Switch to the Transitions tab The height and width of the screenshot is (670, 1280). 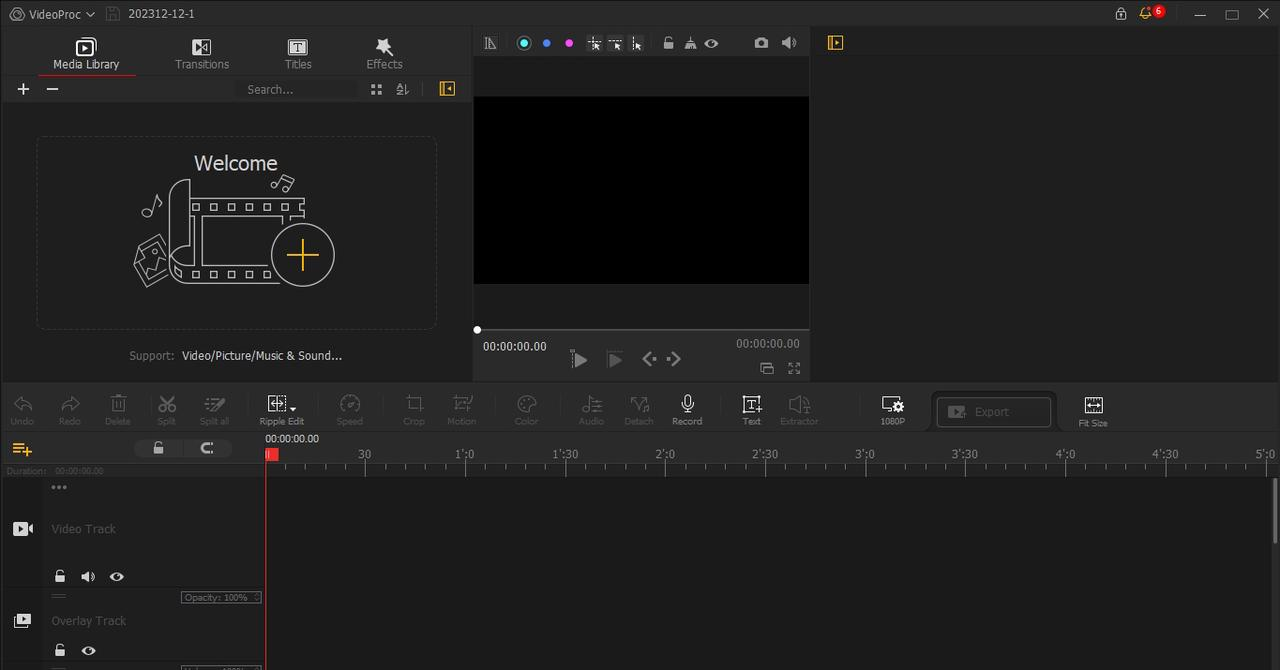tap(202, 54)
